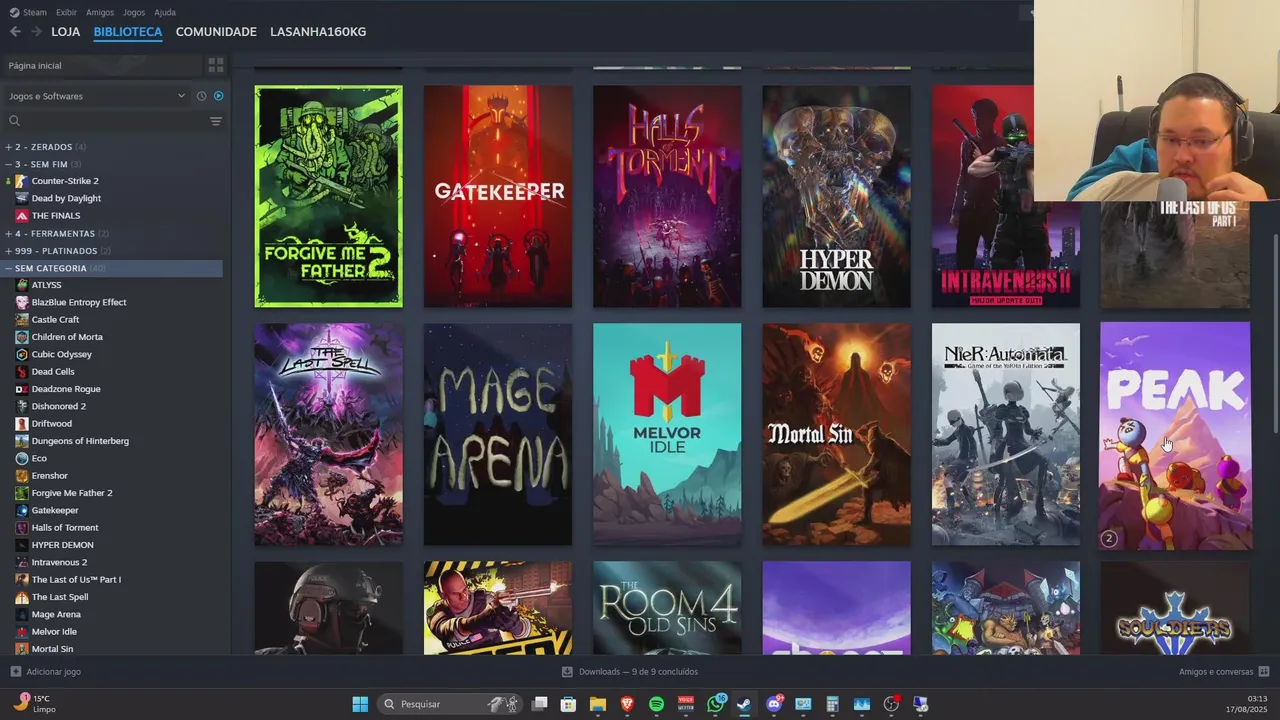Open the Mortal Sin cover
Screen dimensions: 1280x720
point(837,434)
